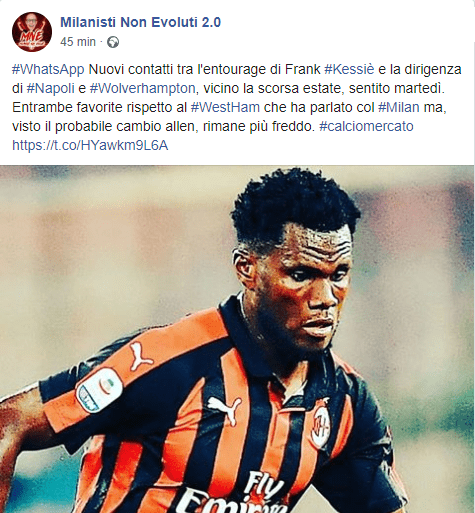Open the Milanisti Non Evoluti 2.0 page name
475x513 pixels.
coord(140,22)
